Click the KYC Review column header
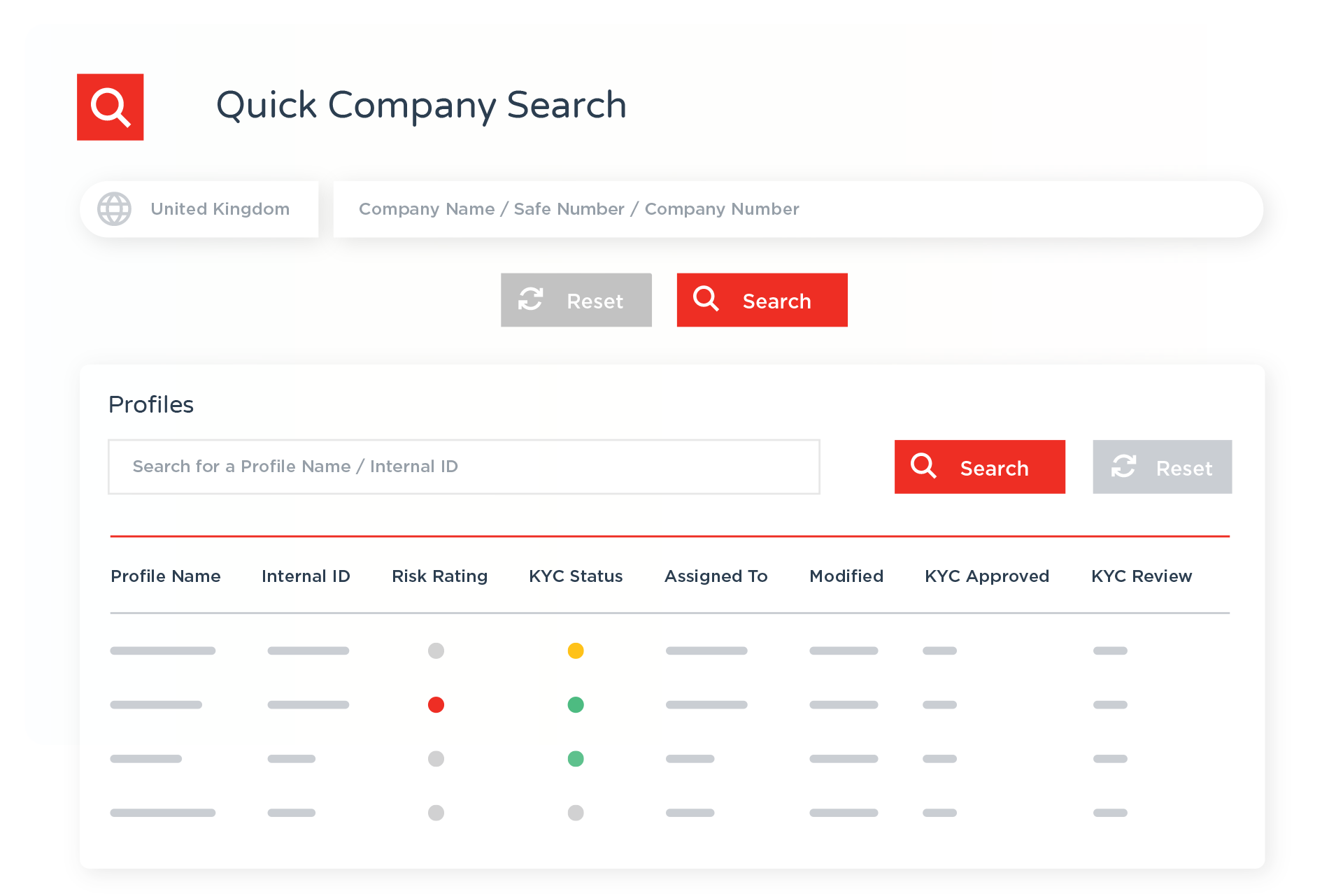1329x896 pixels. coord(1142,576)
